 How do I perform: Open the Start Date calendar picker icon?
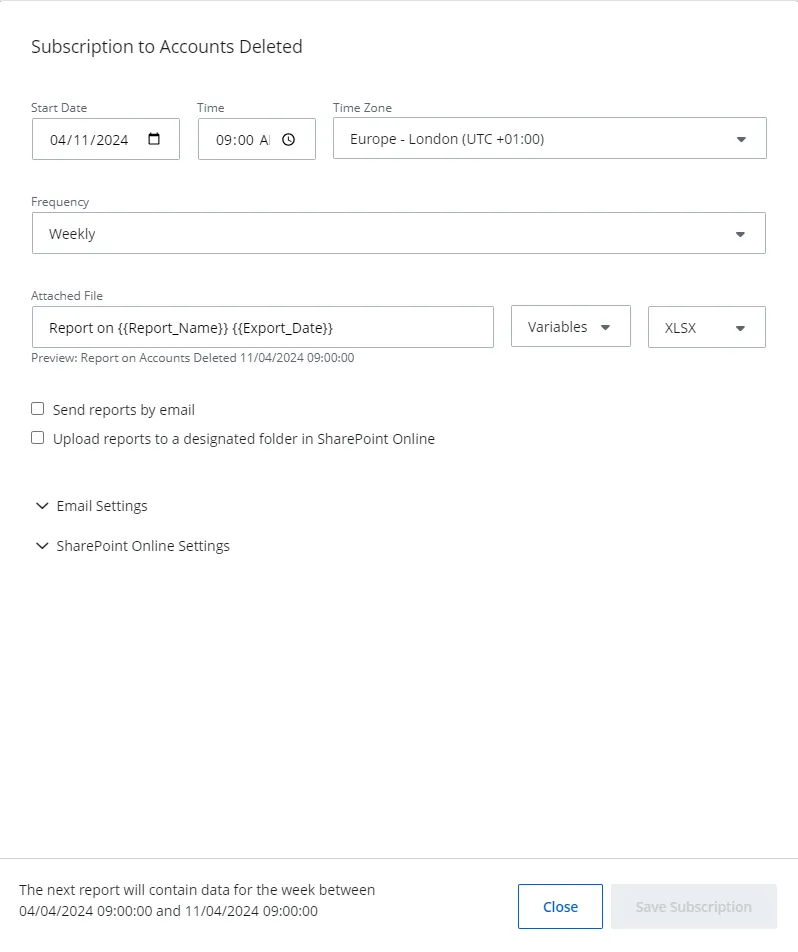tap(154, 139)
